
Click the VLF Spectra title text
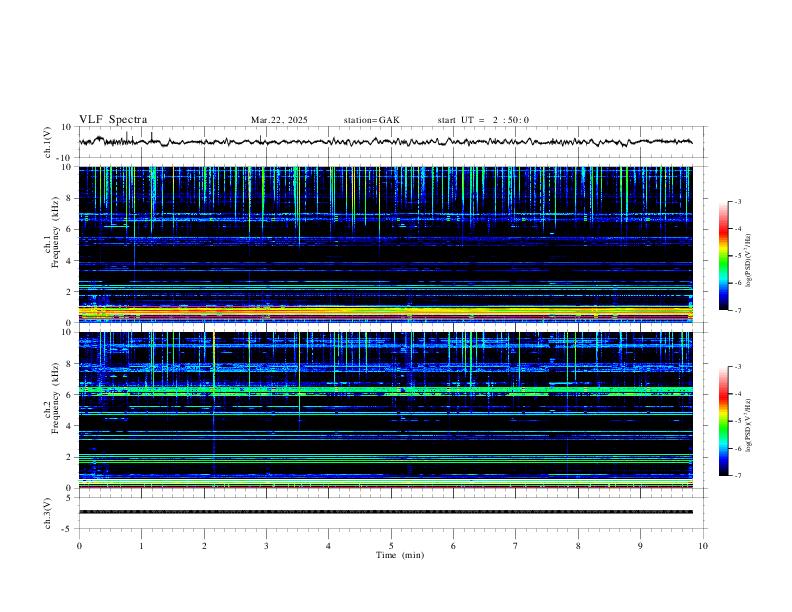[113, 119]
